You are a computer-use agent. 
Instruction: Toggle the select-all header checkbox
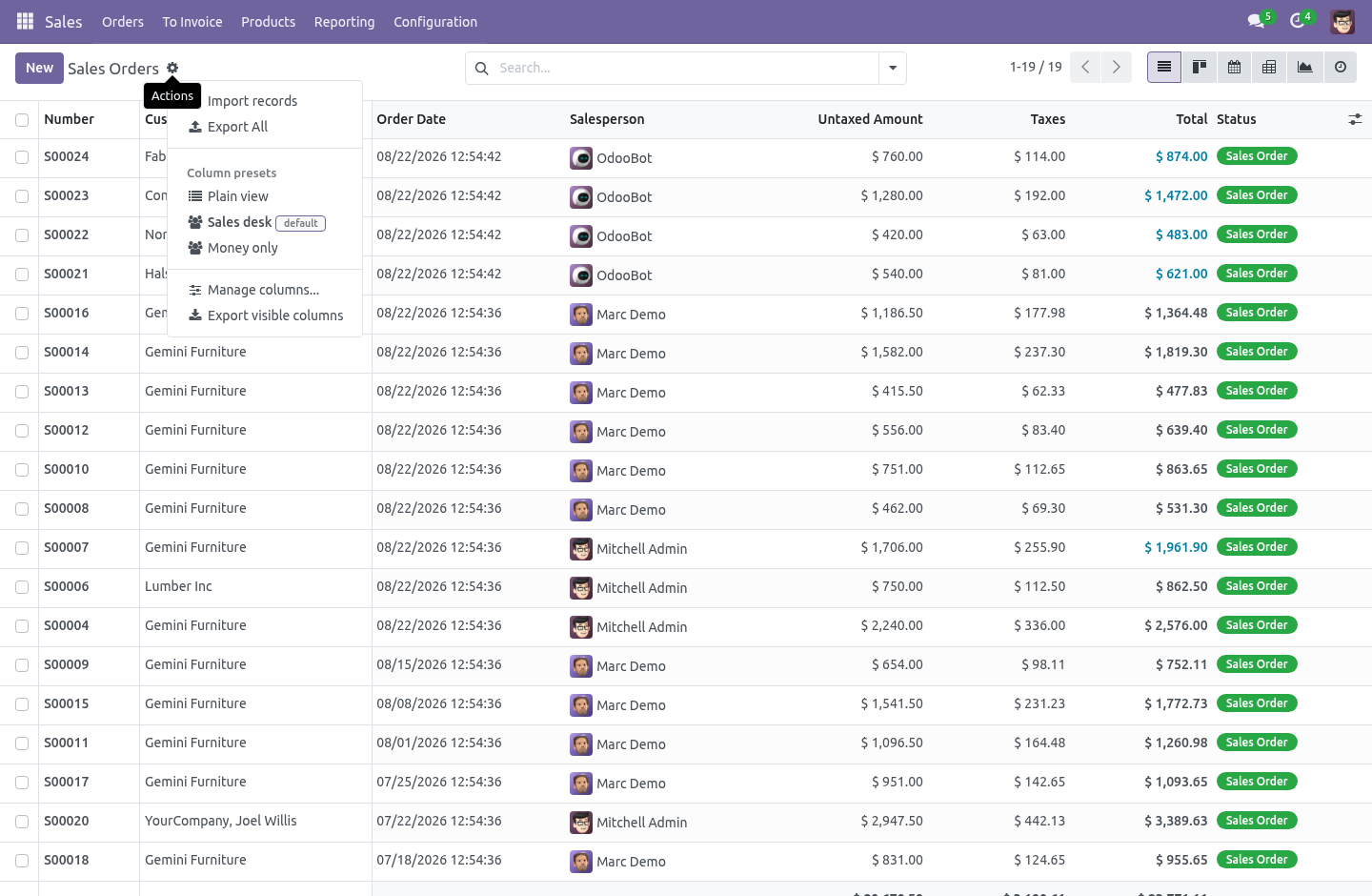(22, 120)
